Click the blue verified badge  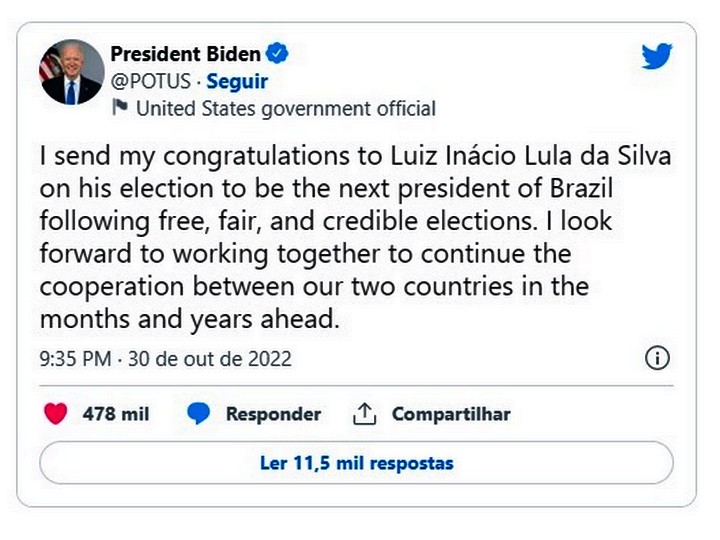click(x=279, y=54)
